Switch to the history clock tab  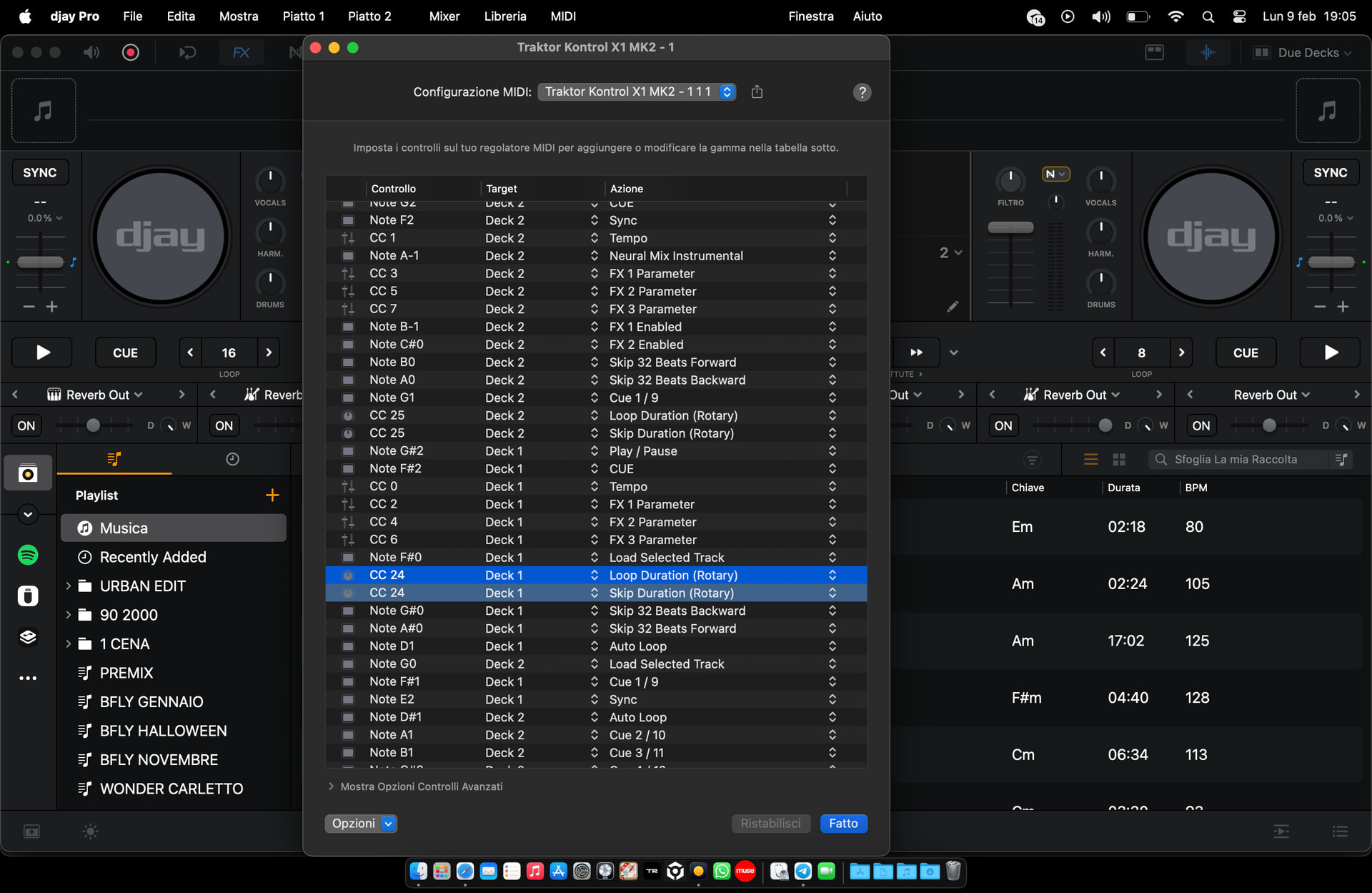pyautogui.click(x=232, y=459)
